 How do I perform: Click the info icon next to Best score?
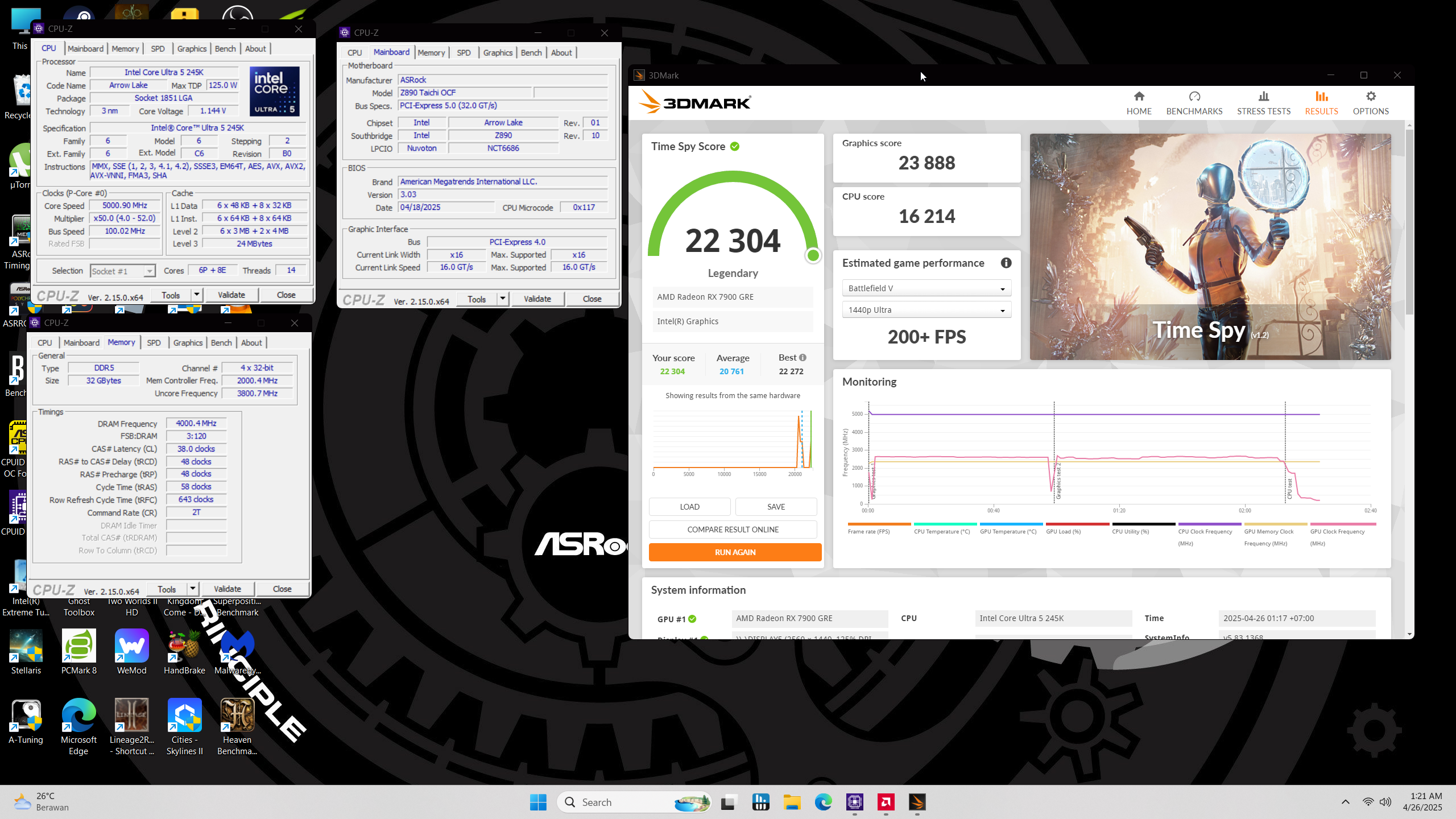[x=803, y=358]
